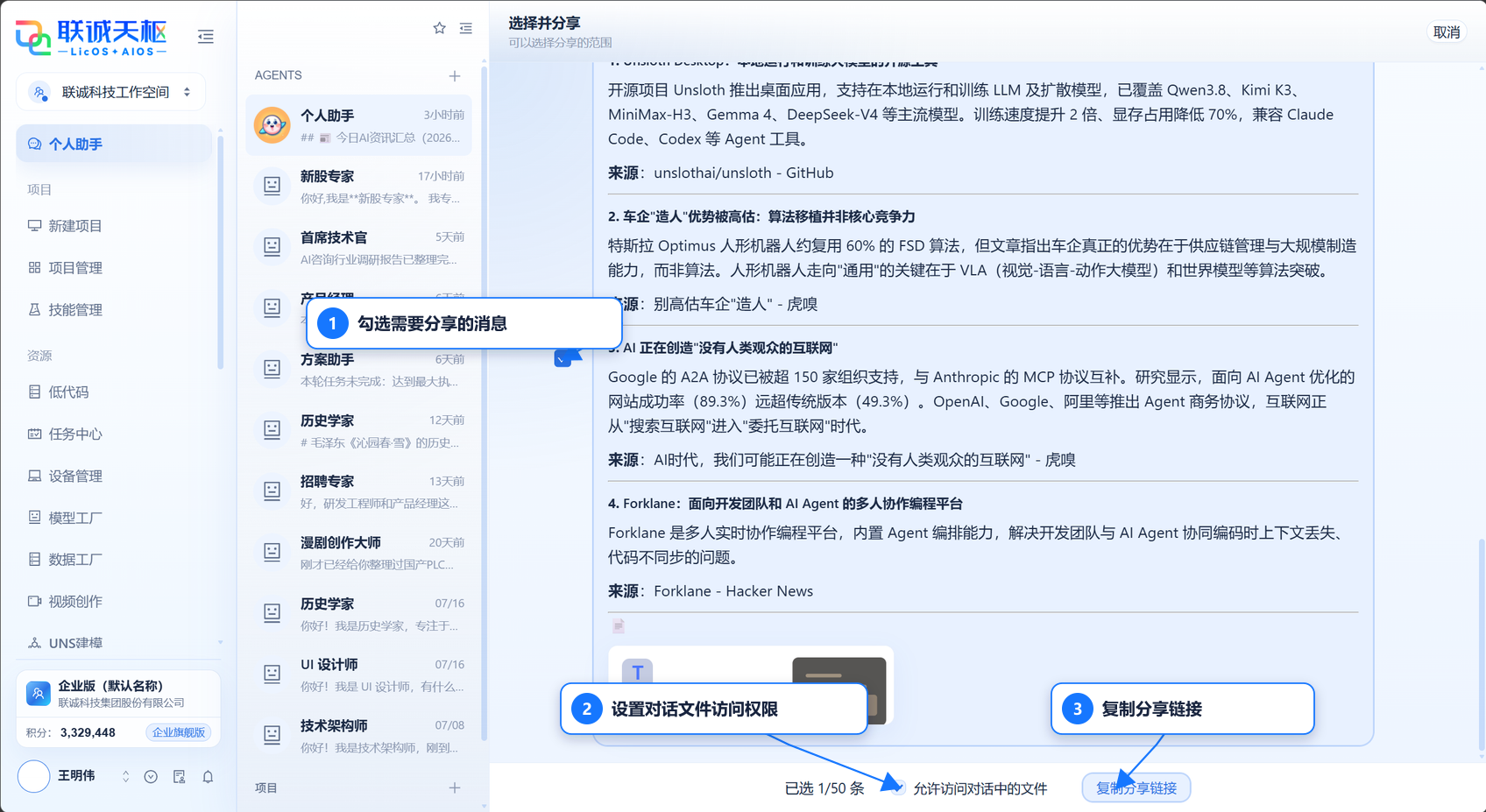Click 取消 to cancel sharing

click(1447, 32)
